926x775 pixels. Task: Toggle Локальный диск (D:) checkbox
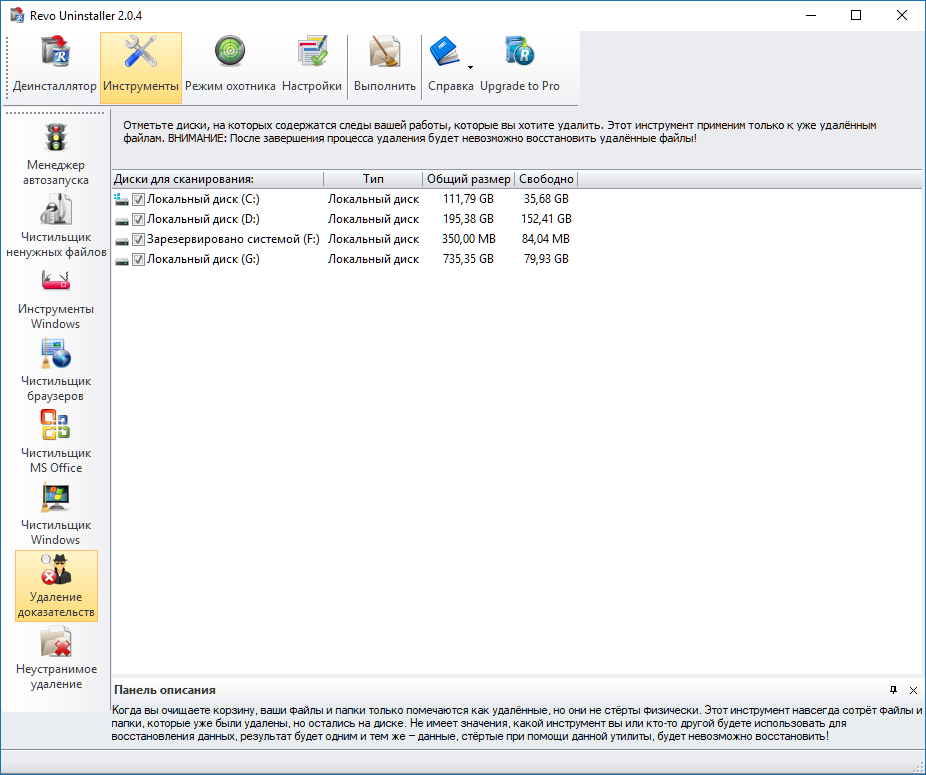139,219
